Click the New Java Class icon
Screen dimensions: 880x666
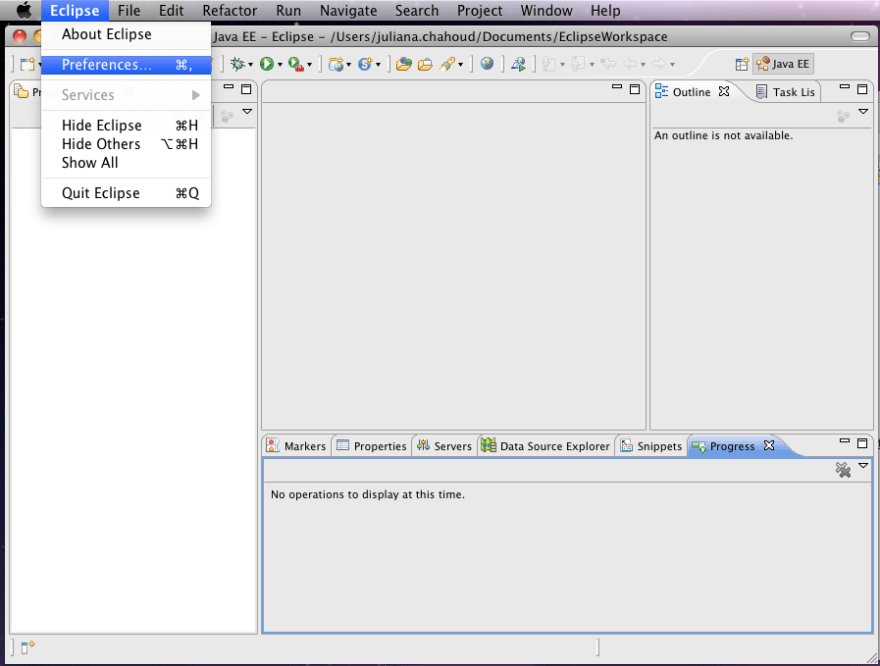click(364, 64)
